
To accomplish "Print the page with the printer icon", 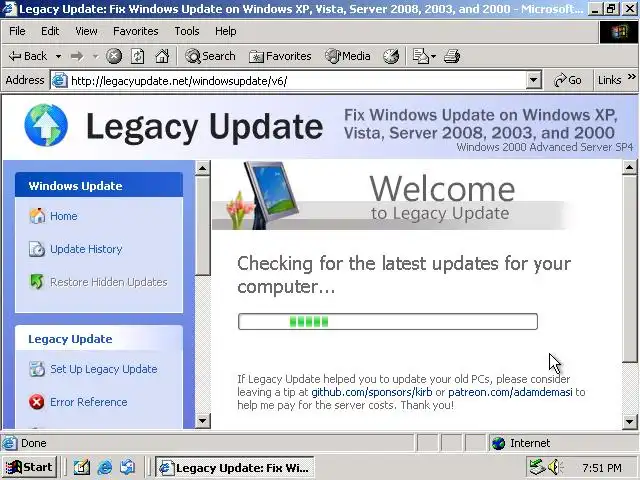I will tap(452, 56).
